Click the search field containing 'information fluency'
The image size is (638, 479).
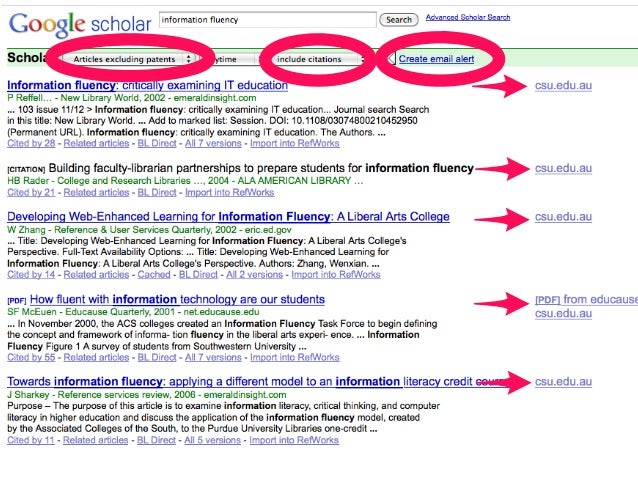pos(268,20)
